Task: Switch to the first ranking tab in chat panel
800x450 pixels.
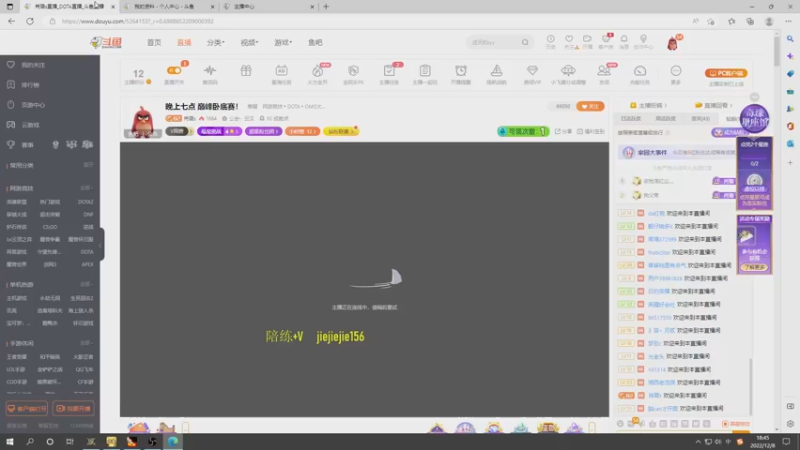Action: 631,118
